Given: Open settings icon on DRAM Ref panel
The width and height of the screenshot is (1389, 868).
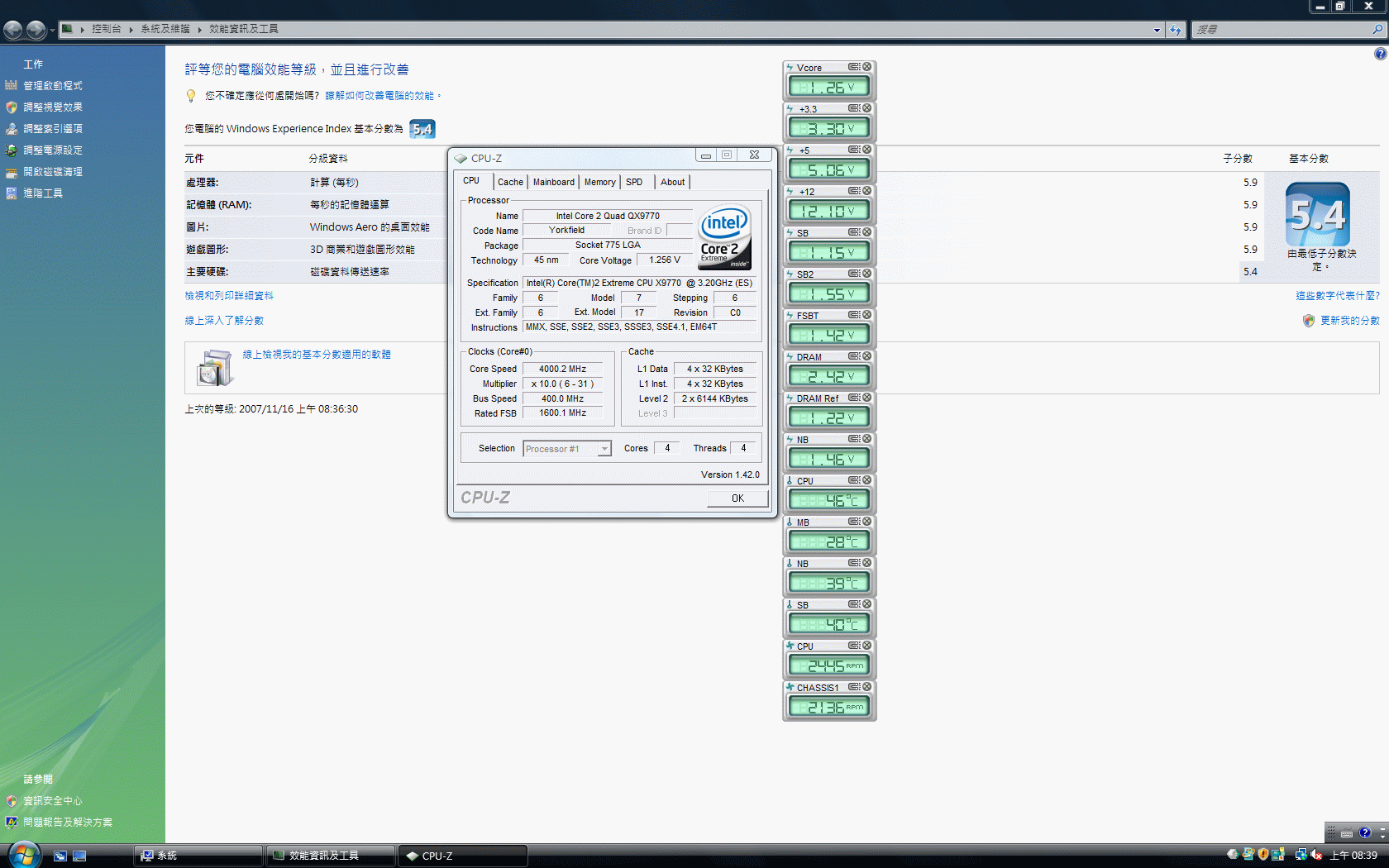Looking at the screenshot, I should tap(854, 398).
